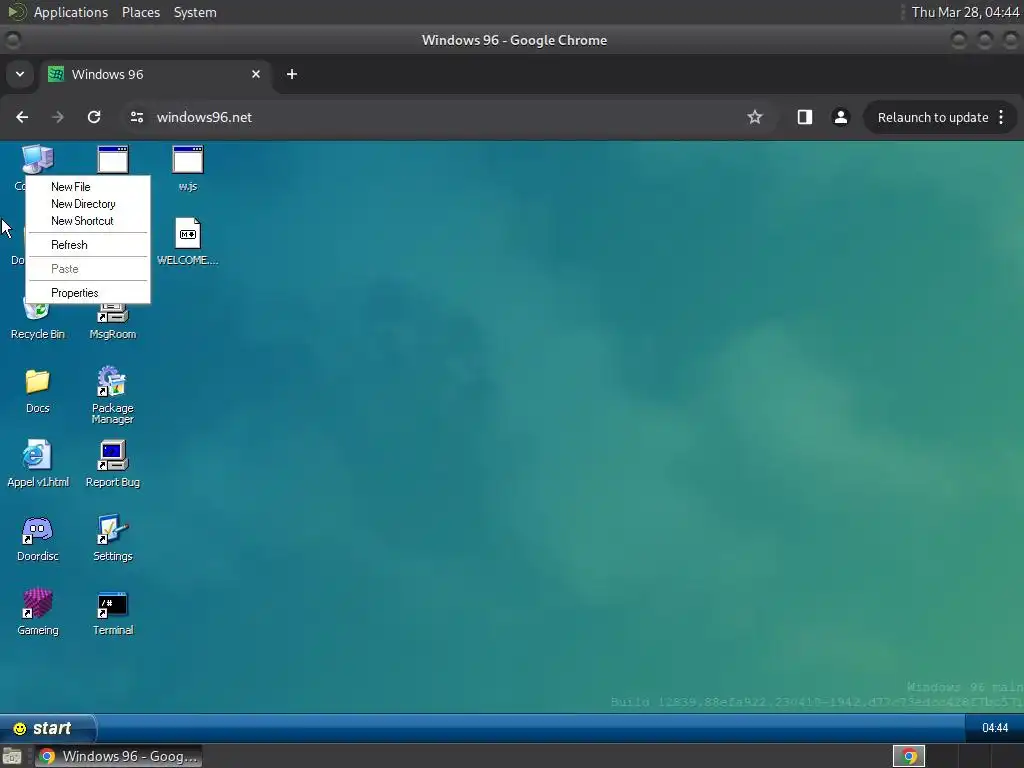This screenshot has width=1024, height=768.
Task: Click the show desktop icon in bottom panel
Action: 12,756
